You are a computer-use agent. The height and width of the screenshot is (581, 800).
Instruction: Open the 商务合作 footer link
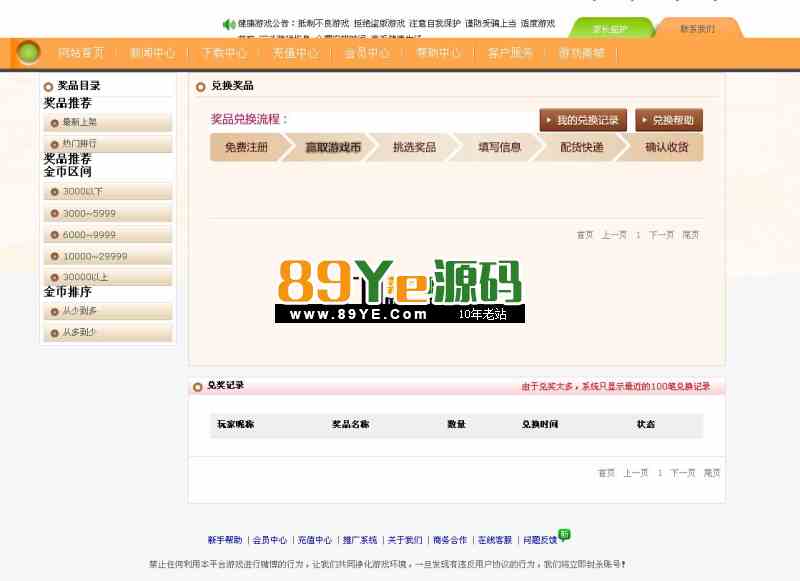click(x=450, y=540)
